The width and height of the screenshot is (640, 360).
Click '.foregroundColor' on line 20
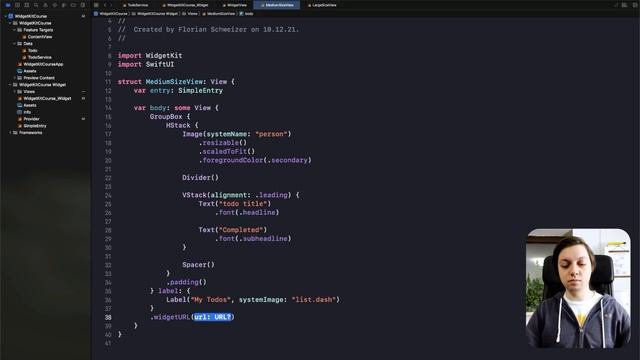(231, 160)
